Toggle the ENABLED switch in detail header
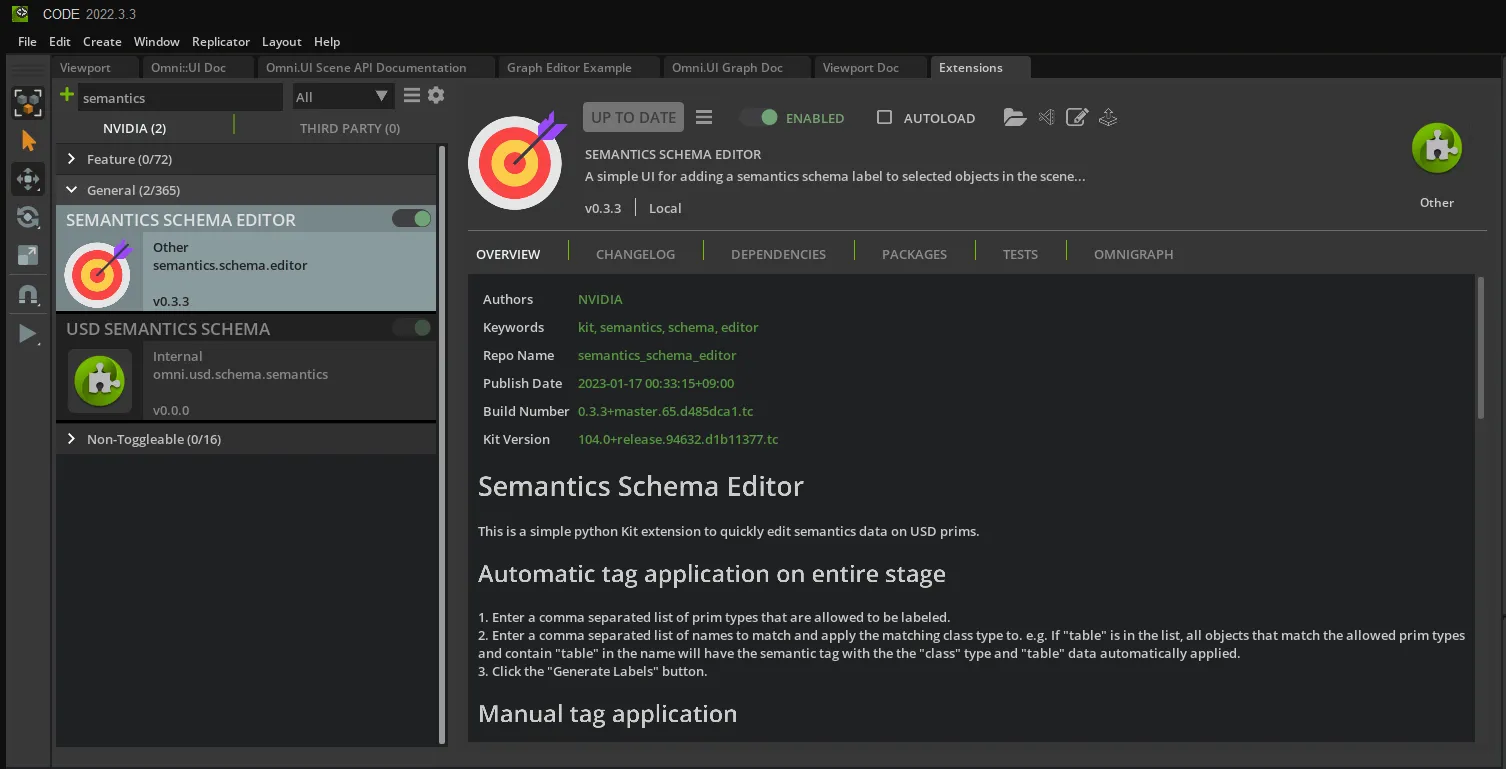Screen dimensions: 1506x769 [759, 118]
